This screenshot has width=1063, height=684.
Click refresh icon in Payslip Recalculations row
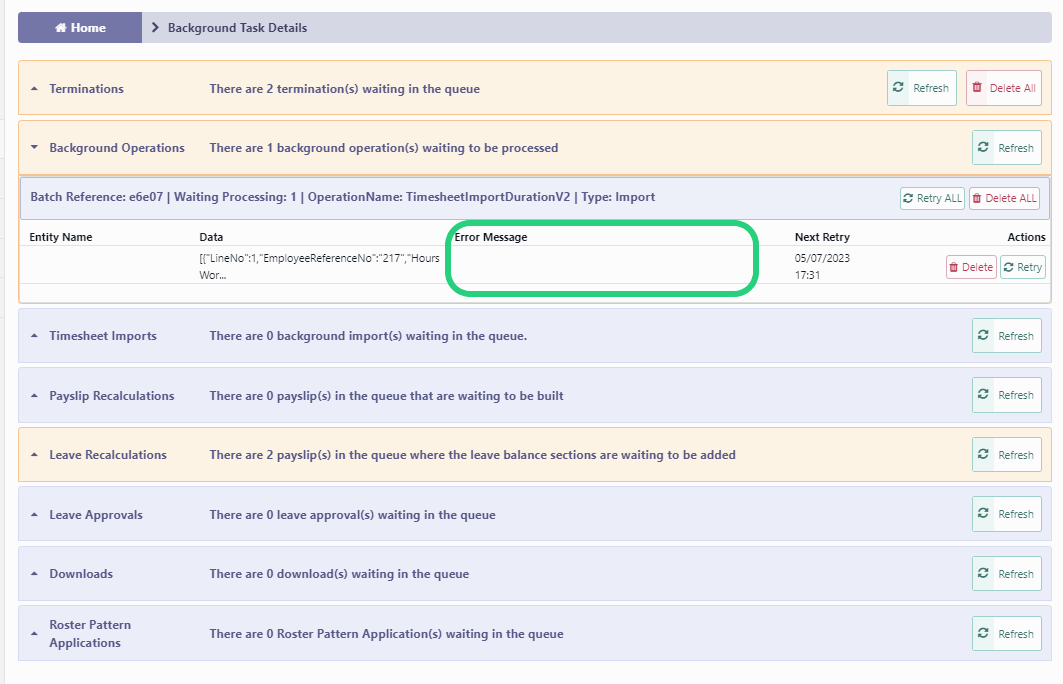tap(983, 394)
